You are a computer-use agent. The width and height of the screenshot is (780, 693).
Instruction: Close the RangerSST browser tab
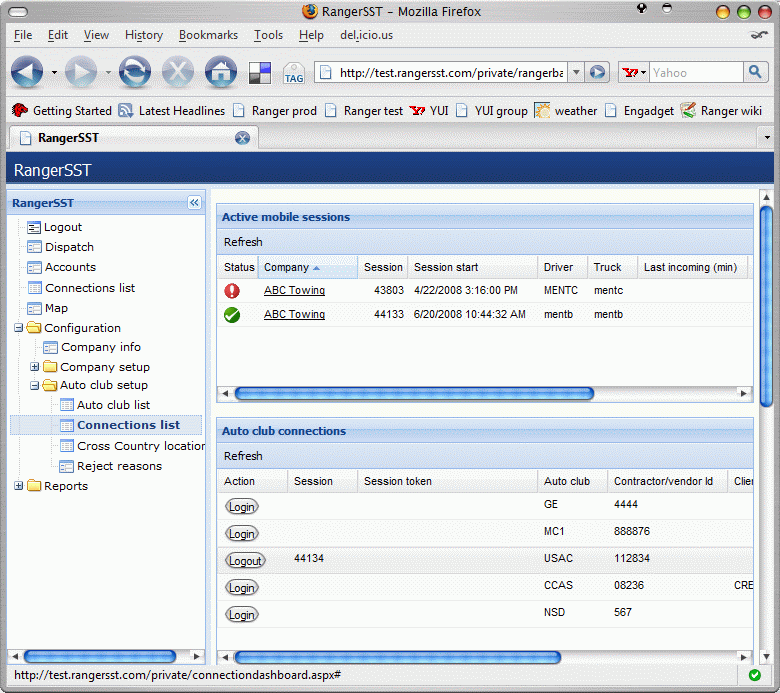click(242, 138)
